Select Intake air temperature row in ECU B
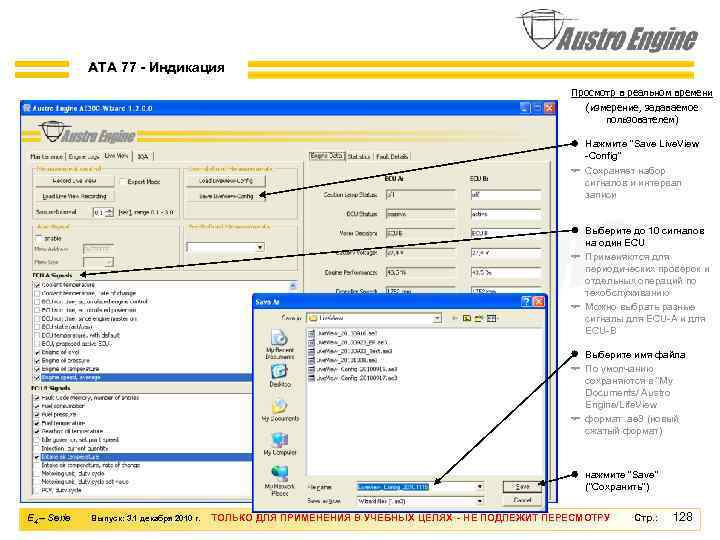The width and height of the screenshot is (720, 540). pos(145,457)
